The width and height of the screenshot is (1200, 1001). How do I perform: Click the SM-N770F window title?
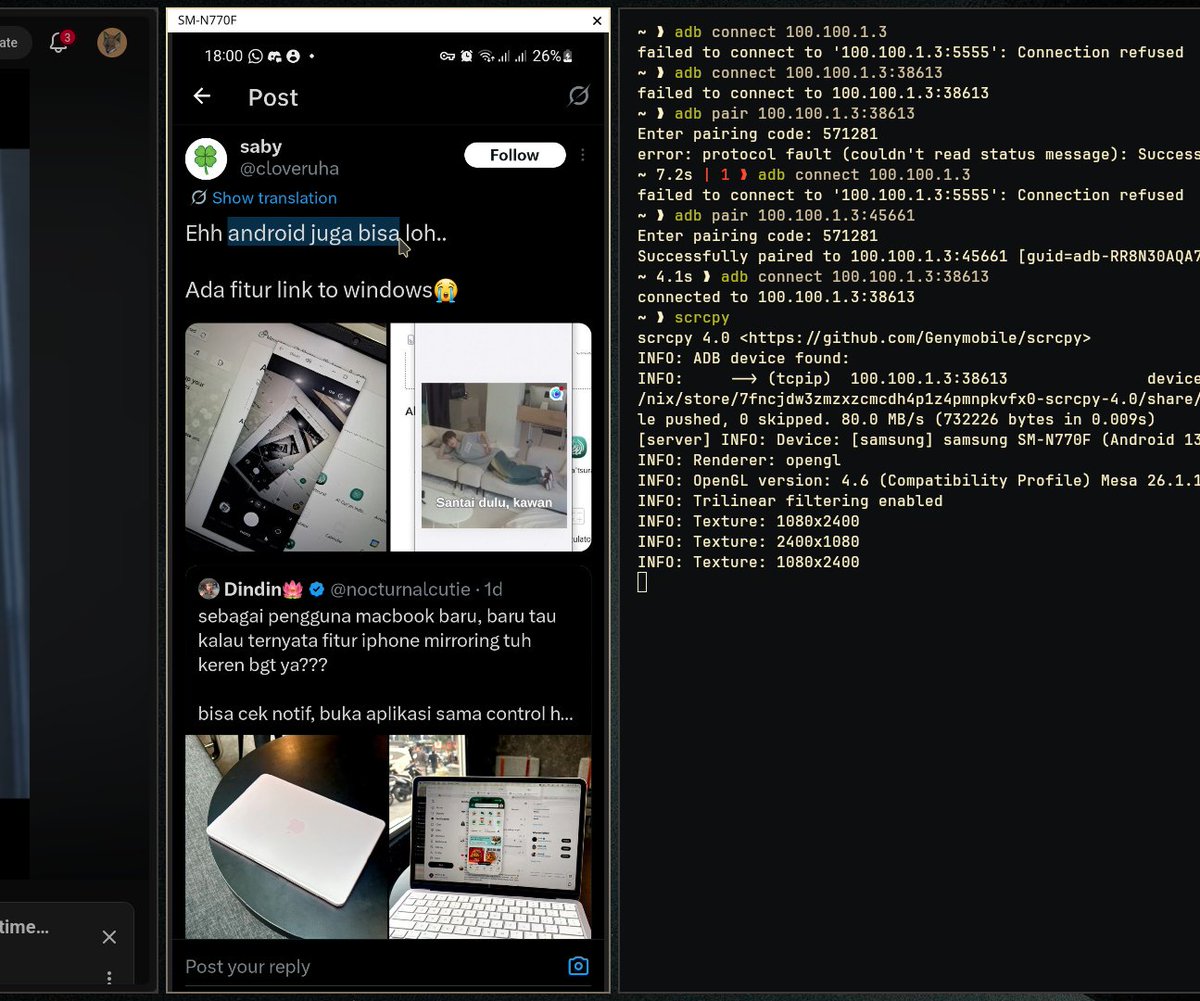pyautogui.click(x=207, y=20)
